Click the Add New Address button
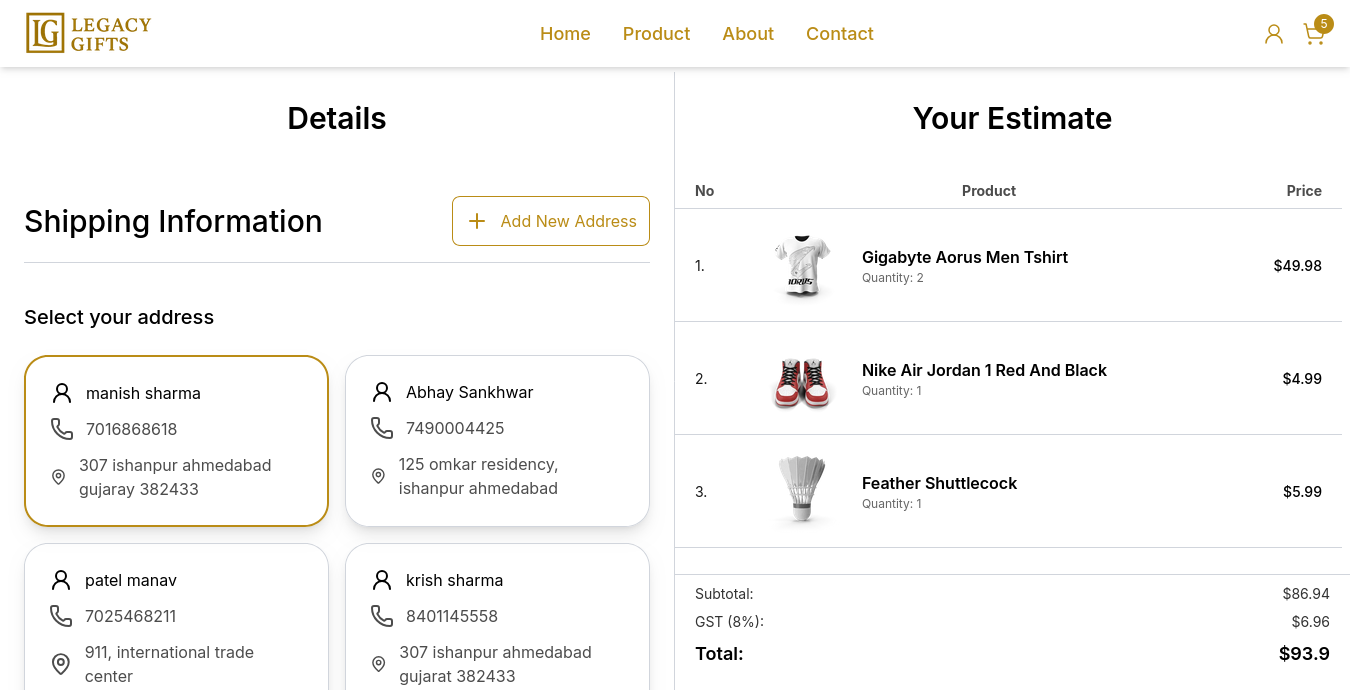 551,221
